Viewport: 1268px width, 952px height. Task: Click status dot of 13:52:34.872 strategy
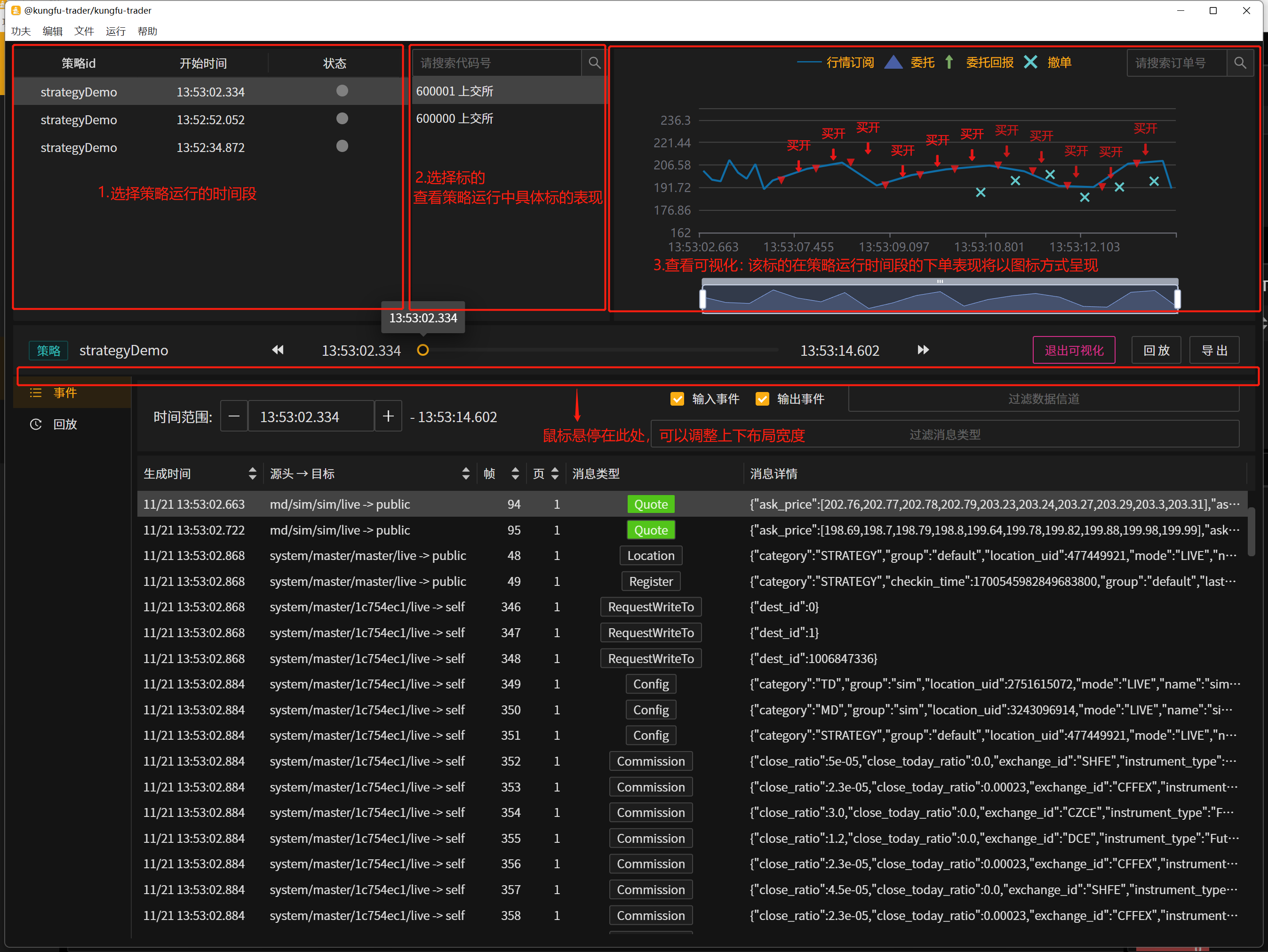(x=342, y=146)
